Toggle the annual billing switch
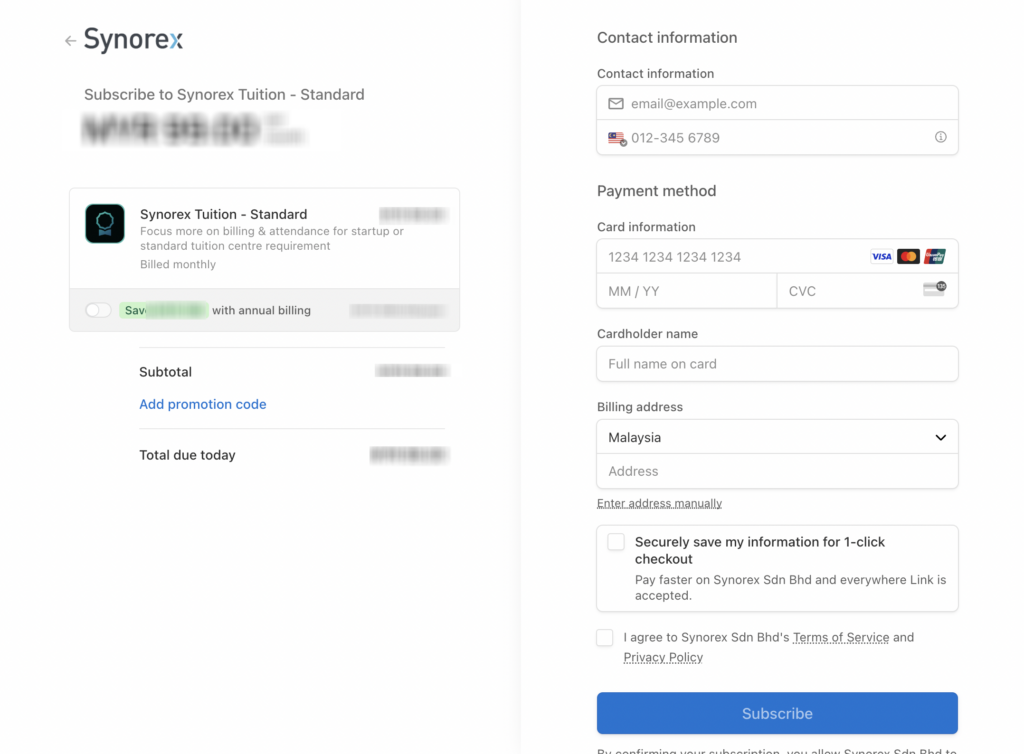Screen dimensions: 1024x754 (98, 310)
